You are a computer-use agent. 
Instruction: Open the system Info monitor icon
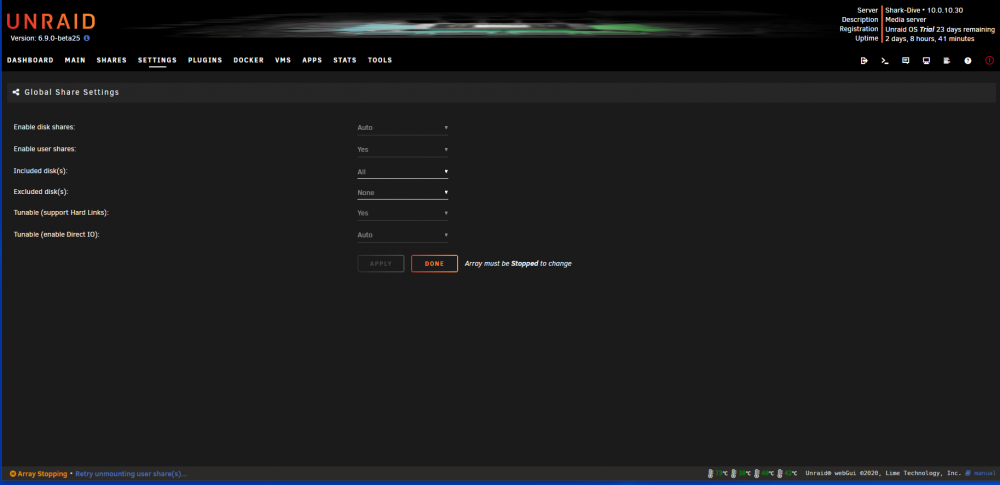tap(926, 61)
